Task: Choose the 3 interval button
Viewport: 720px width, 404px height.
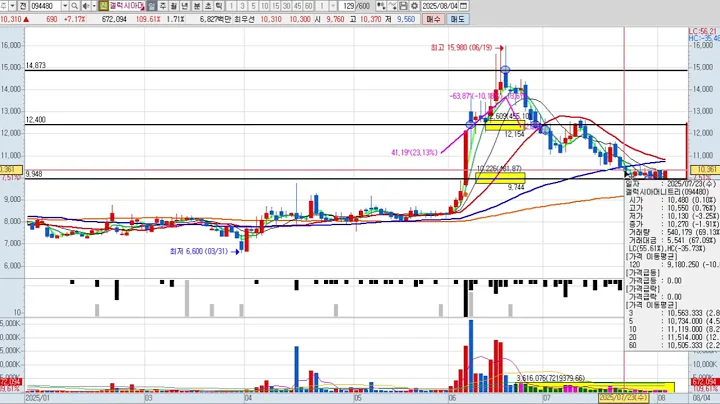Action: 242,6
